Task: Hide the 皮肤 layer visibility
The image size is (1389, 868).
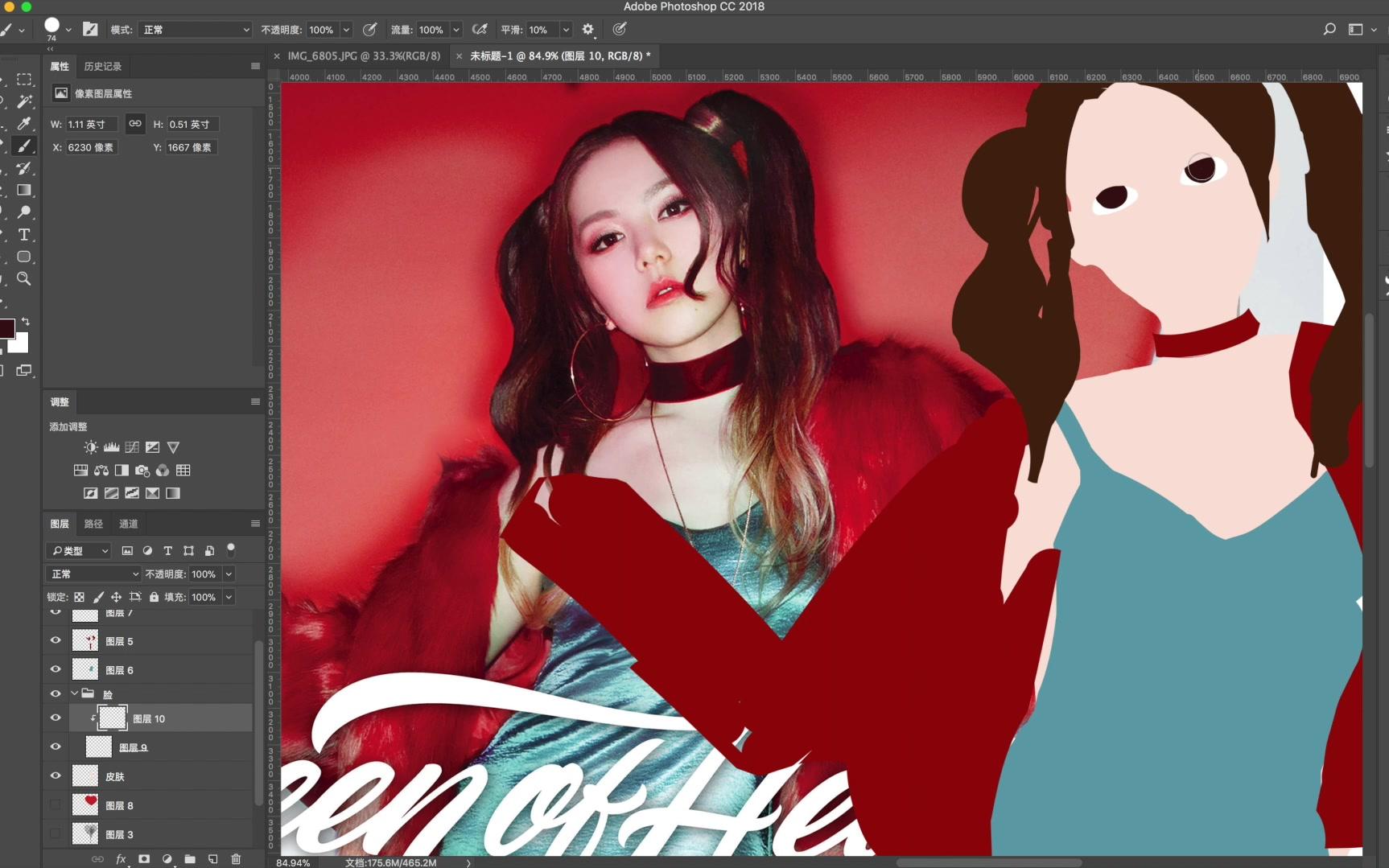Action: coord(56,775)
